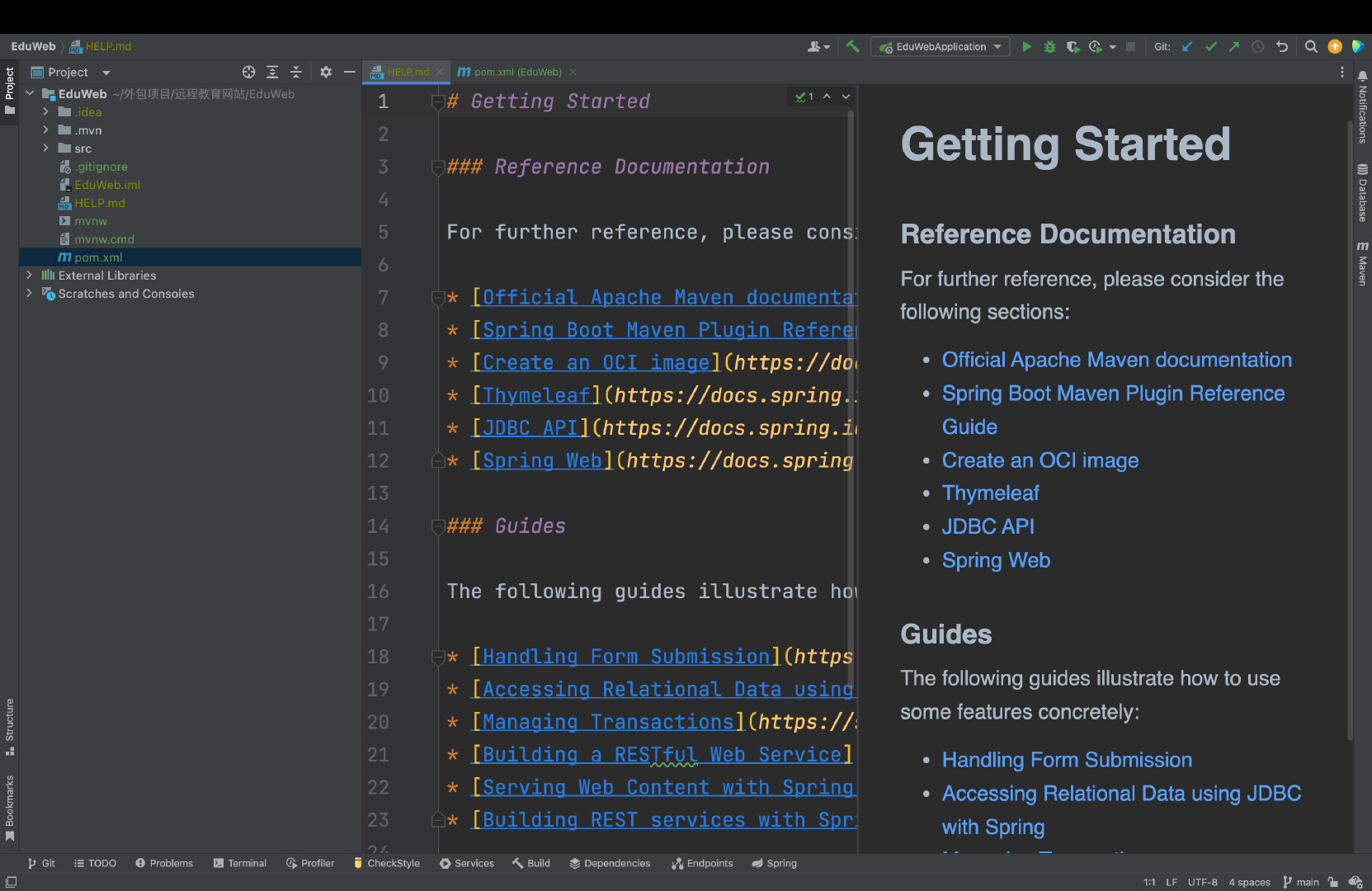
Task: Run EduWebApplication with the green play icon
Action: (1026, 47)
